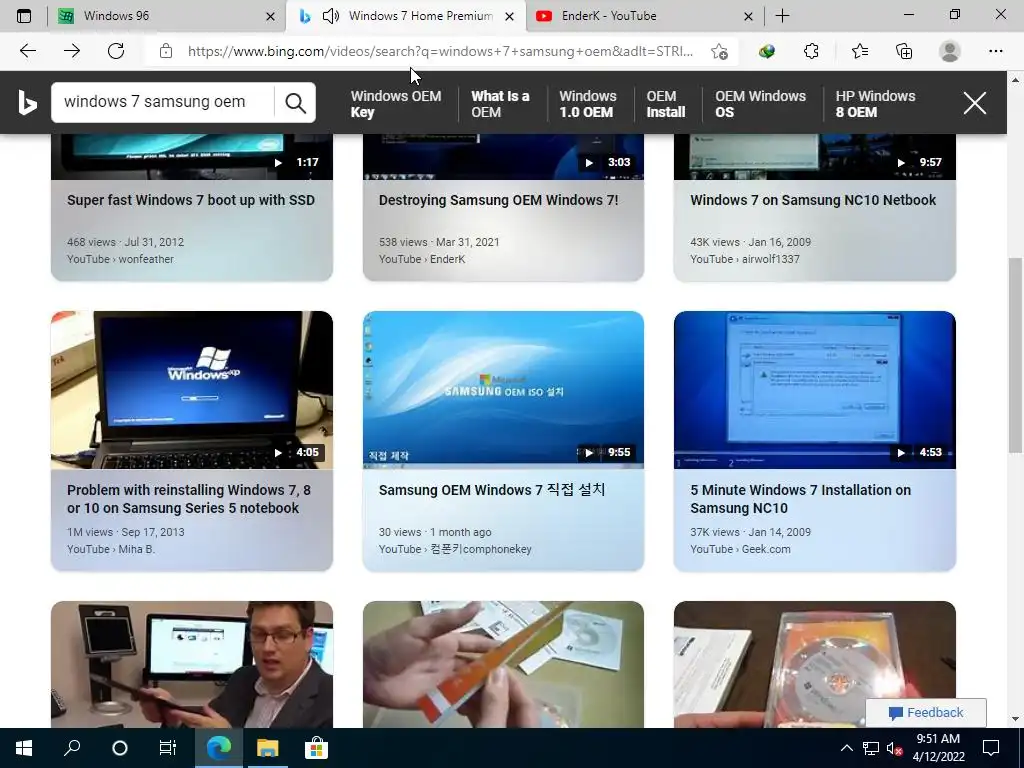
Task: Select the Windows 1.0 OEM suggestion
Action: point(587,103)
